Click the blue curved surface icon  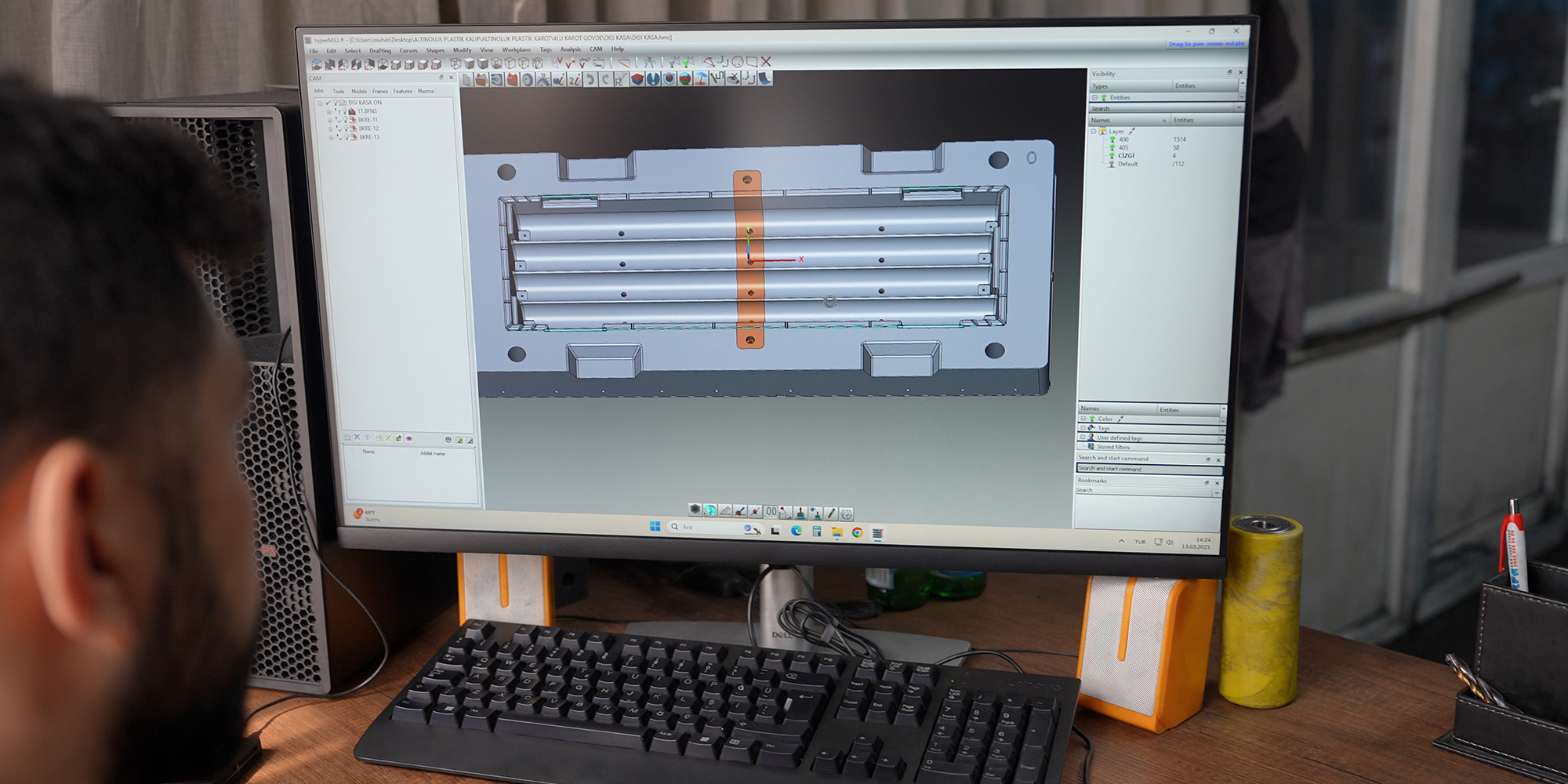[765, 79]
